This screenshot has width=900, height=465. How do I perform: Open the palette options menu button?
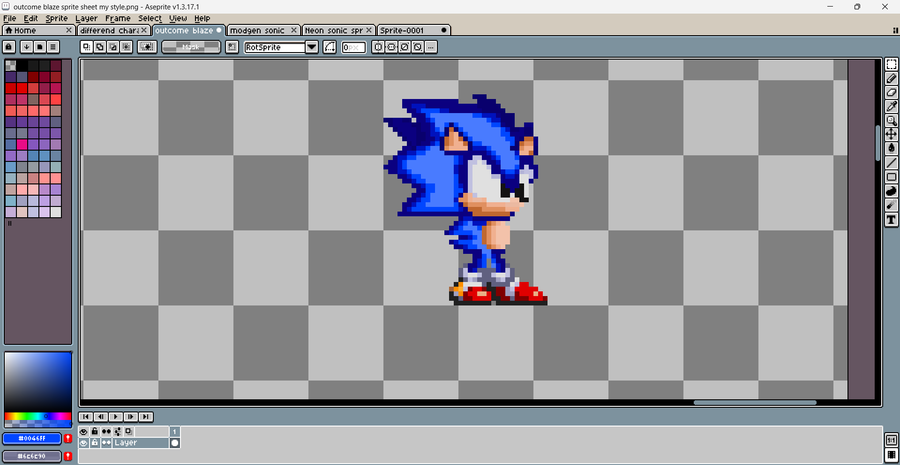[x=53, y=47]
